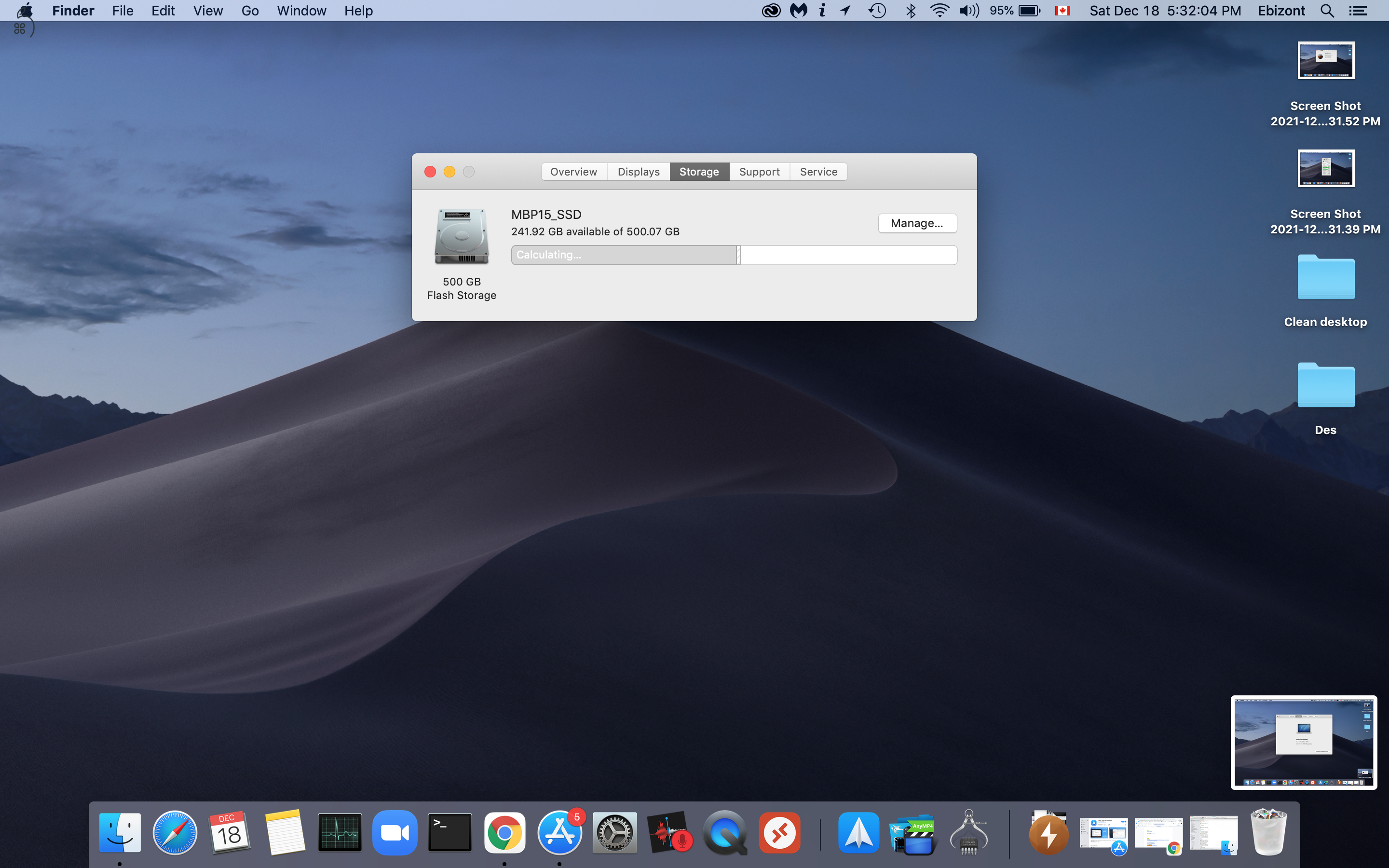Restore minimized Chrome window in Dock
Screen dimensions: 1389x868
point(1159,835)
